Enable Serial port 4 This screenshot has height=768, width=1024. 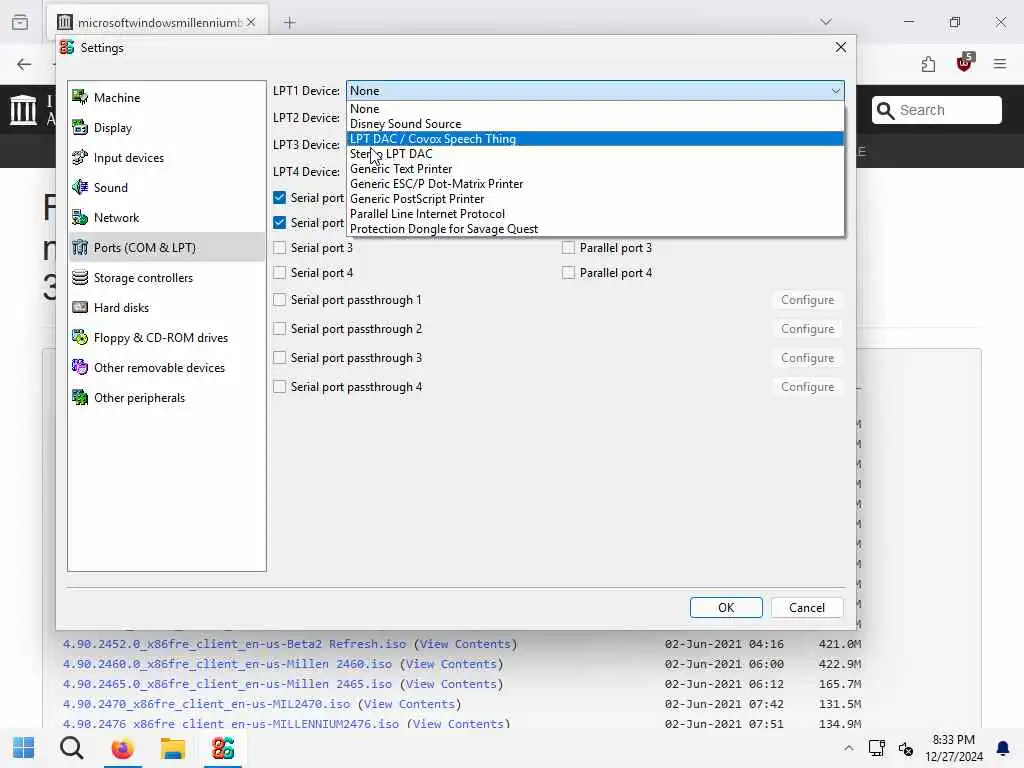click(x=280, y=272)
